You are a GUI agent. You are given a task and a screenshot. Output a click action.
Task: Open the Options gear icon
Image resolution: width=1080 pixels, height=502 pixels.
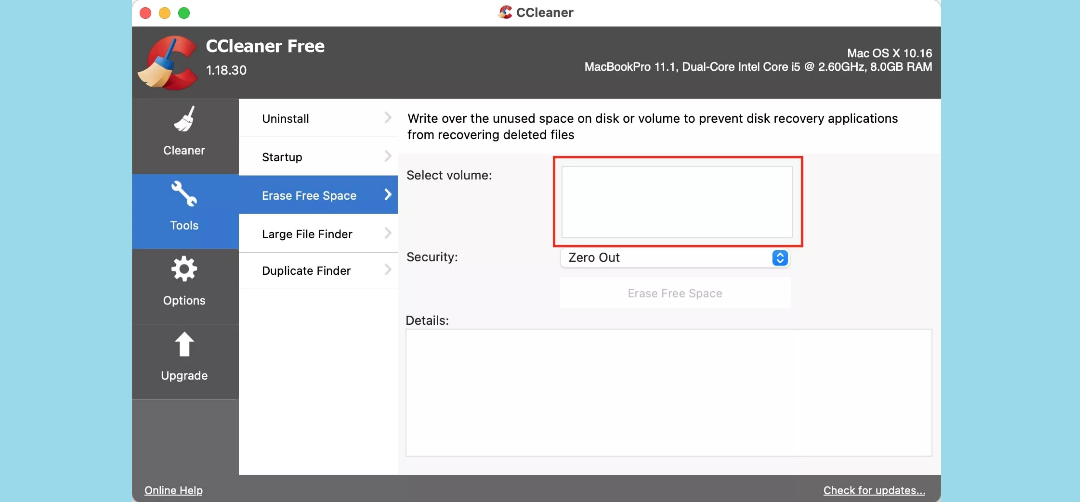[x=184, y=269]
